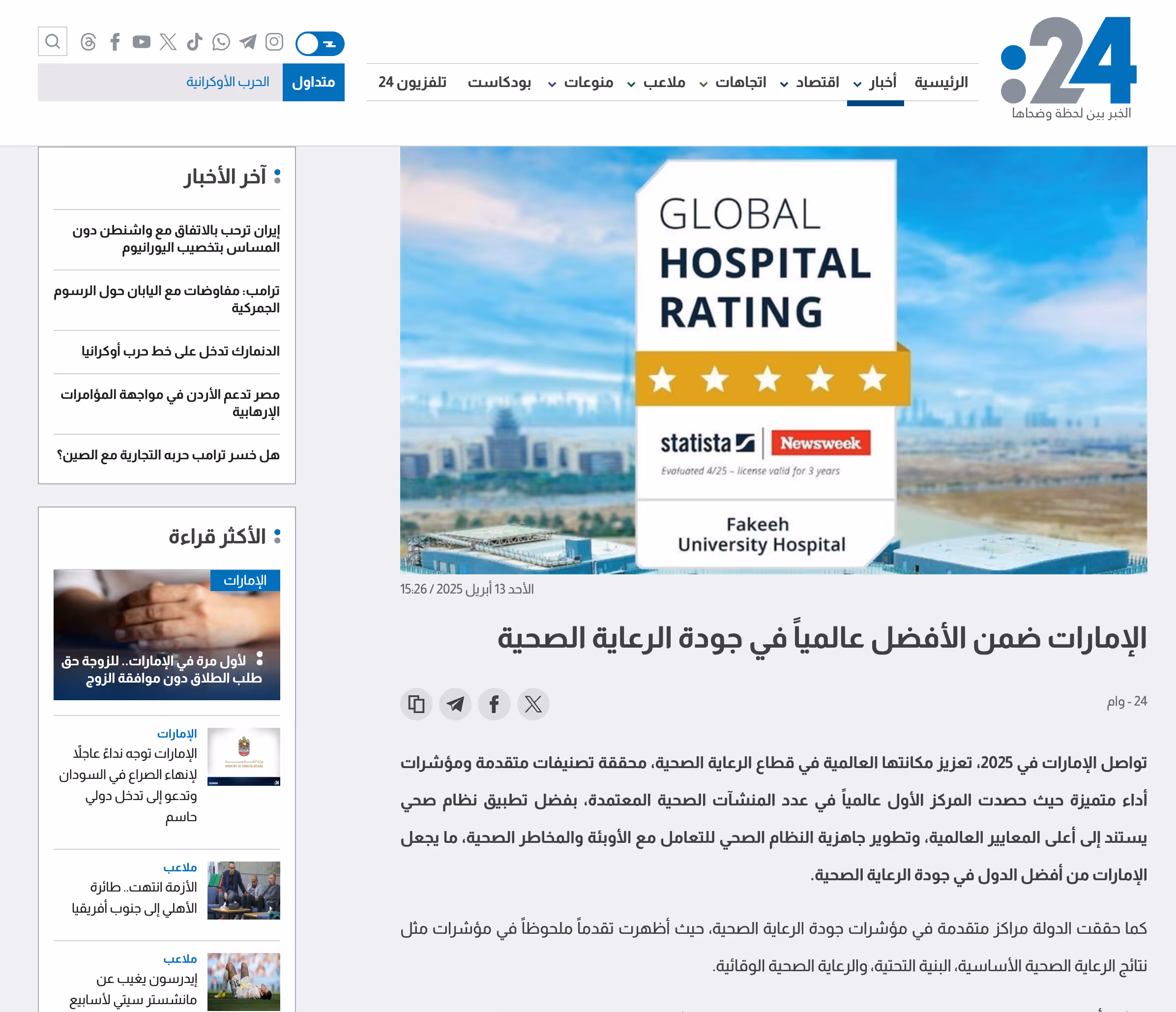Open the WhatsApp icon in header
Image resolution: width=1176 pixels, height=1012 pixels.
click(x=221, y=42)
